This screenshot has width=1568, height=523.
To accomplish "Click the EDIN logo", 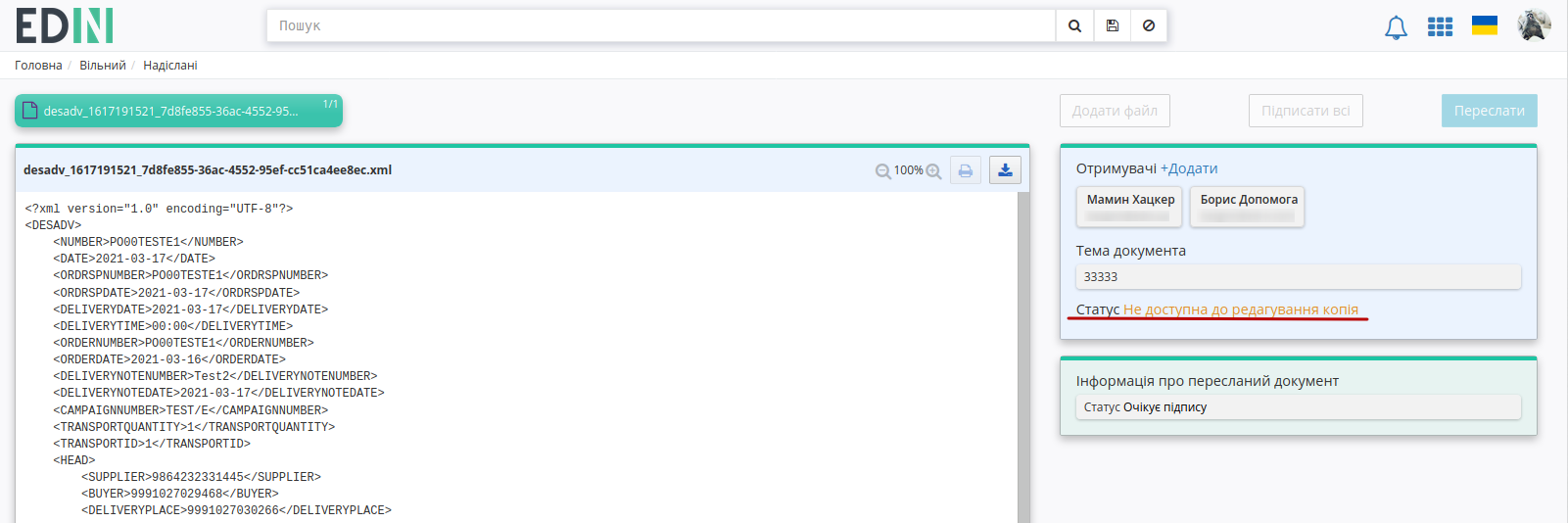I will click(x=65, y=25).
